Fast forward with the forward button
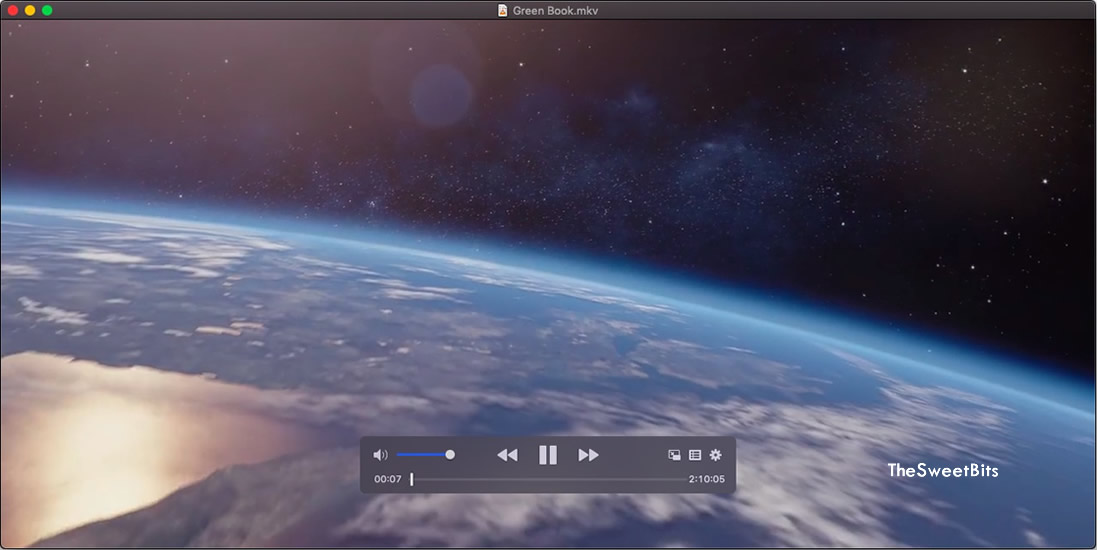Image resolution: width=1097 pixels, height=550 pixels. coord(588,456)
